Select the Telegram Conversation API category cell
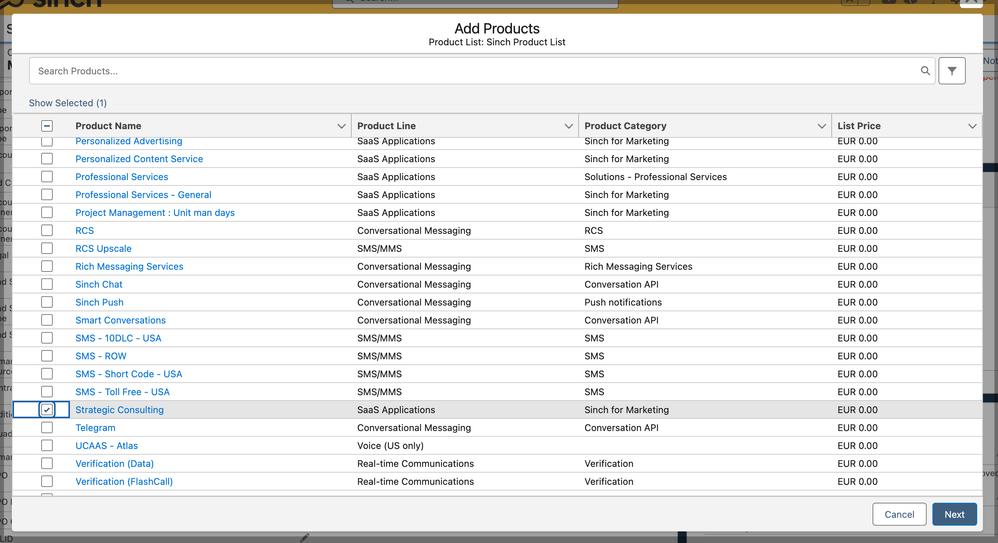Screen dimensions: 998x543 [x=621, y=428]
